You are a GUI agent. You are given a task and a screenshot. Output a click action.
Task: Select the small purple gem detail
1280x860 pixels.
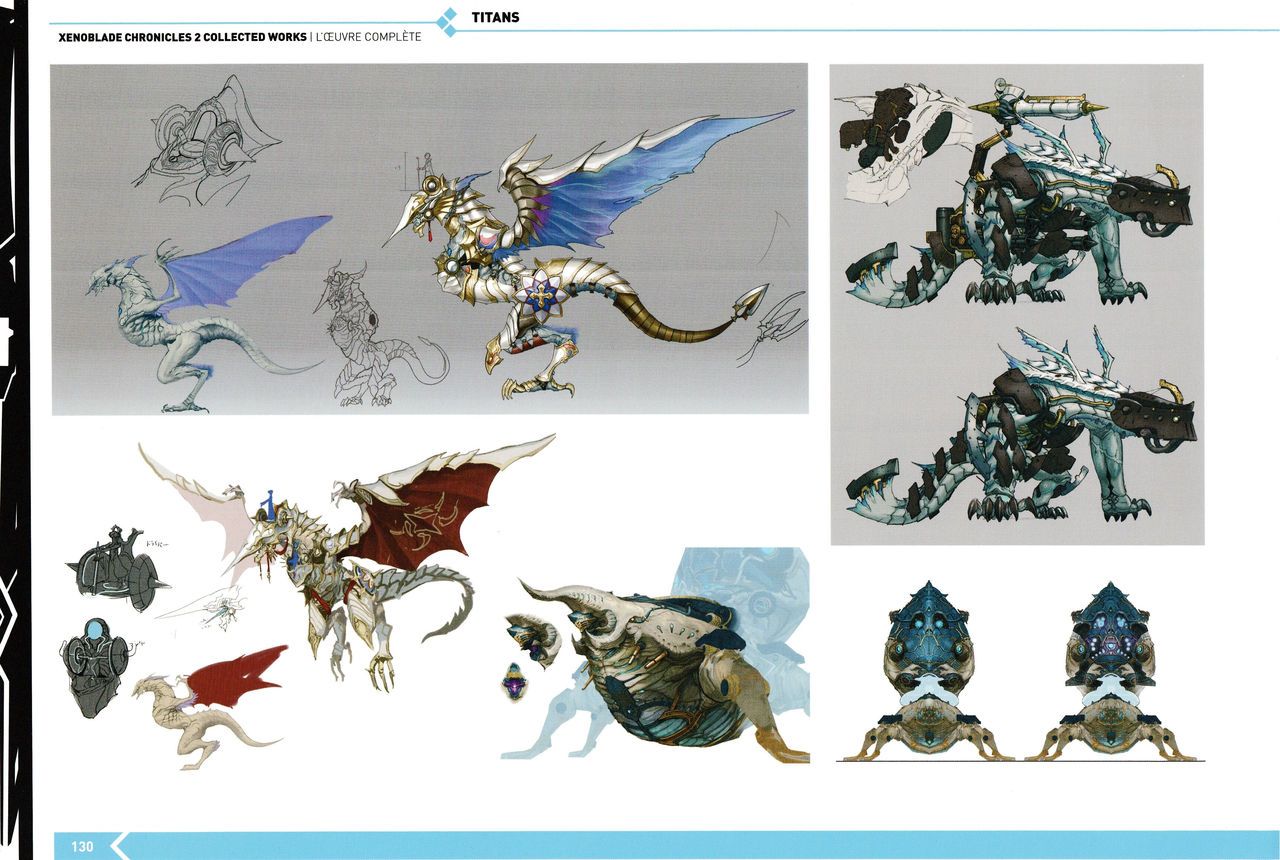coord(514,683)
